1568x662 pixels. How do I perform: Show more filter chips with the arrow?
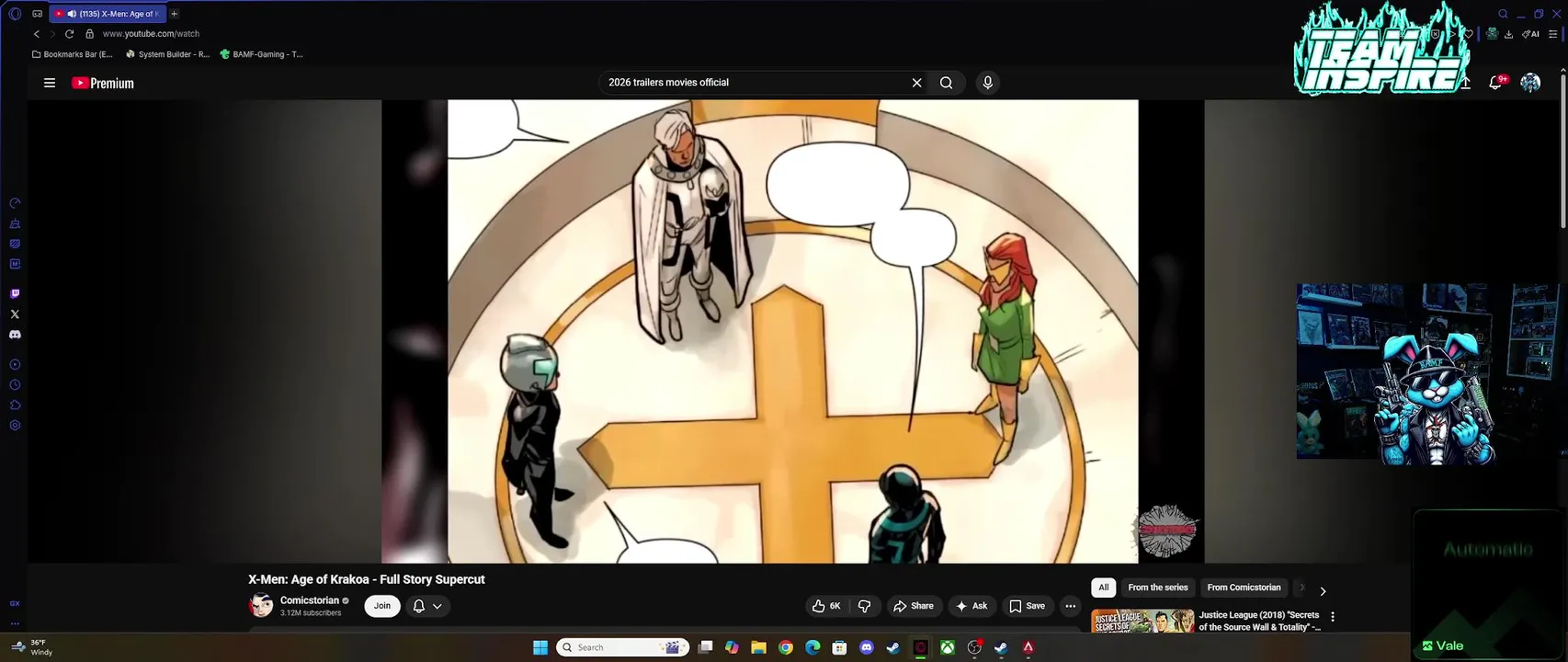1323,591
